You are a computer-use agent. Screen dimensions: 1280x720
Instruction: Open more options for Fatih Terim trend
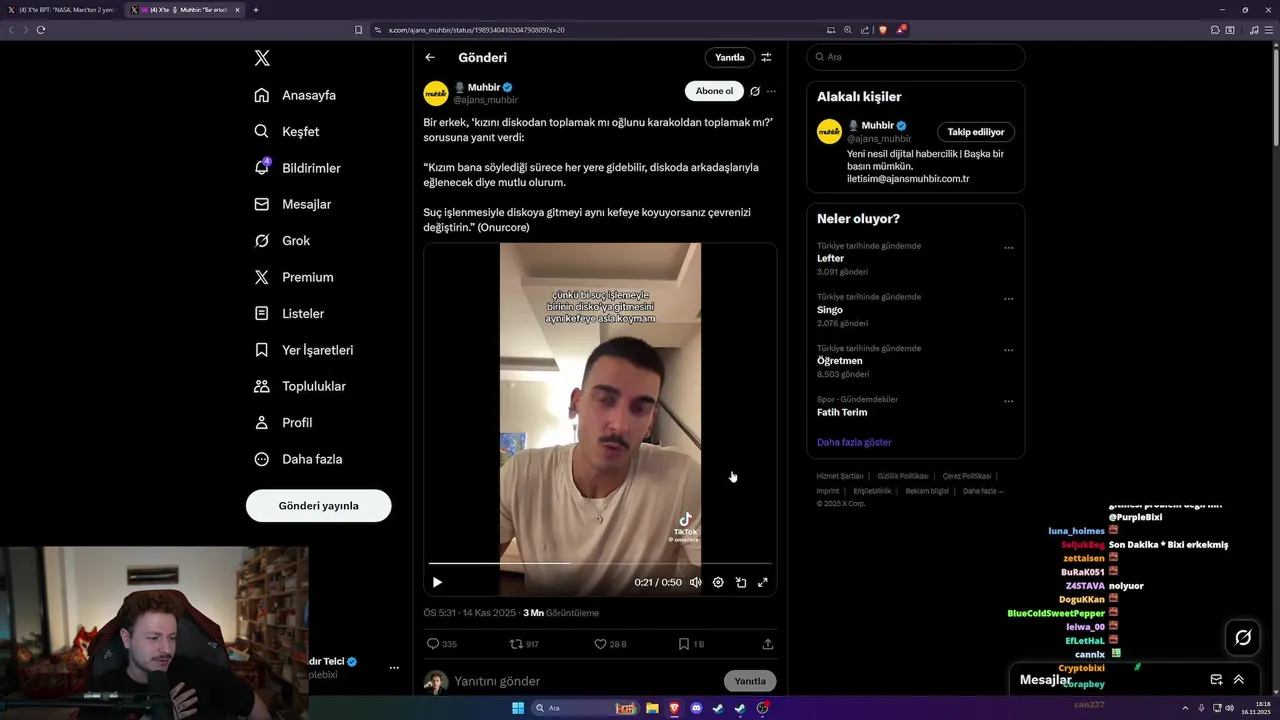[1008, 401]
